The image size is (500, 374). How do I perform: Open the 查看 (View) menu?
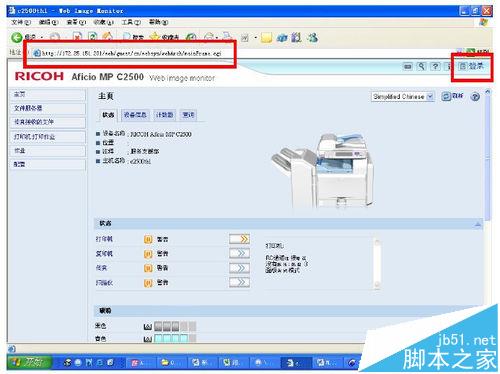(76, 22)
